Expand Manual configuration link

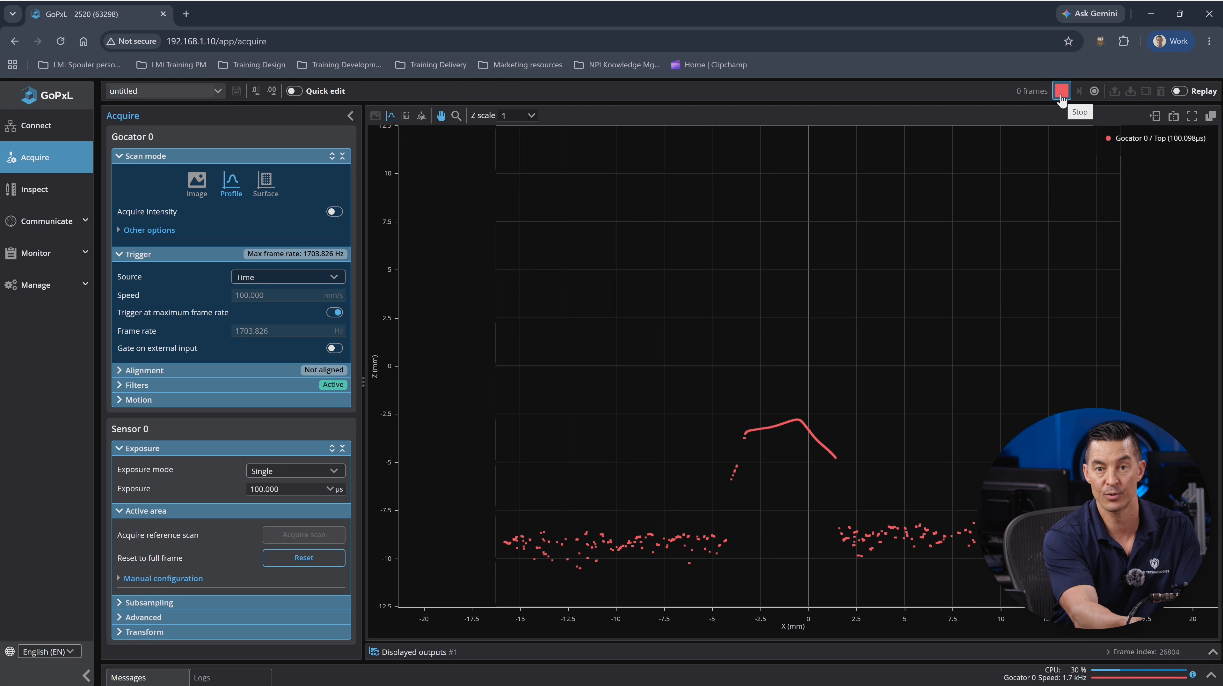tap(163, 579)
